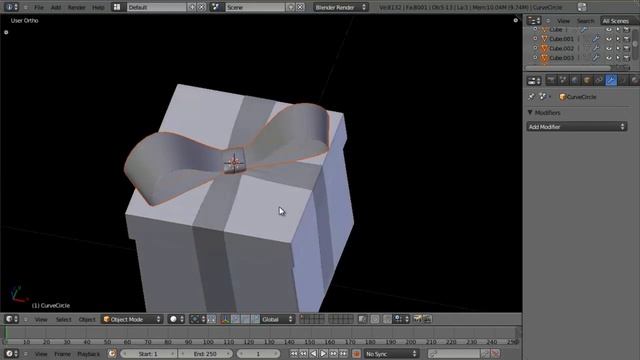This screenshot has width=640, height=360.
Task: Render an OpenGL animation of the viewport
Action: click(x=427, y=319)
